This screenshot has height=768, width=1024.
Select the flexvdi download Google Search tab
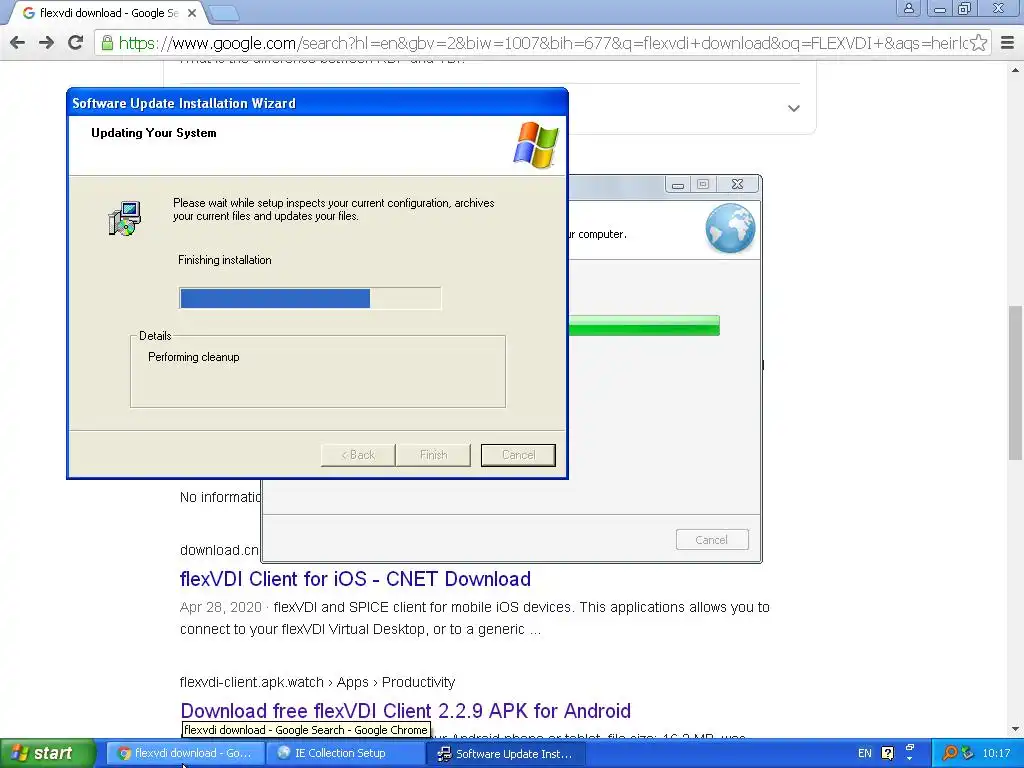click(107, 12)
